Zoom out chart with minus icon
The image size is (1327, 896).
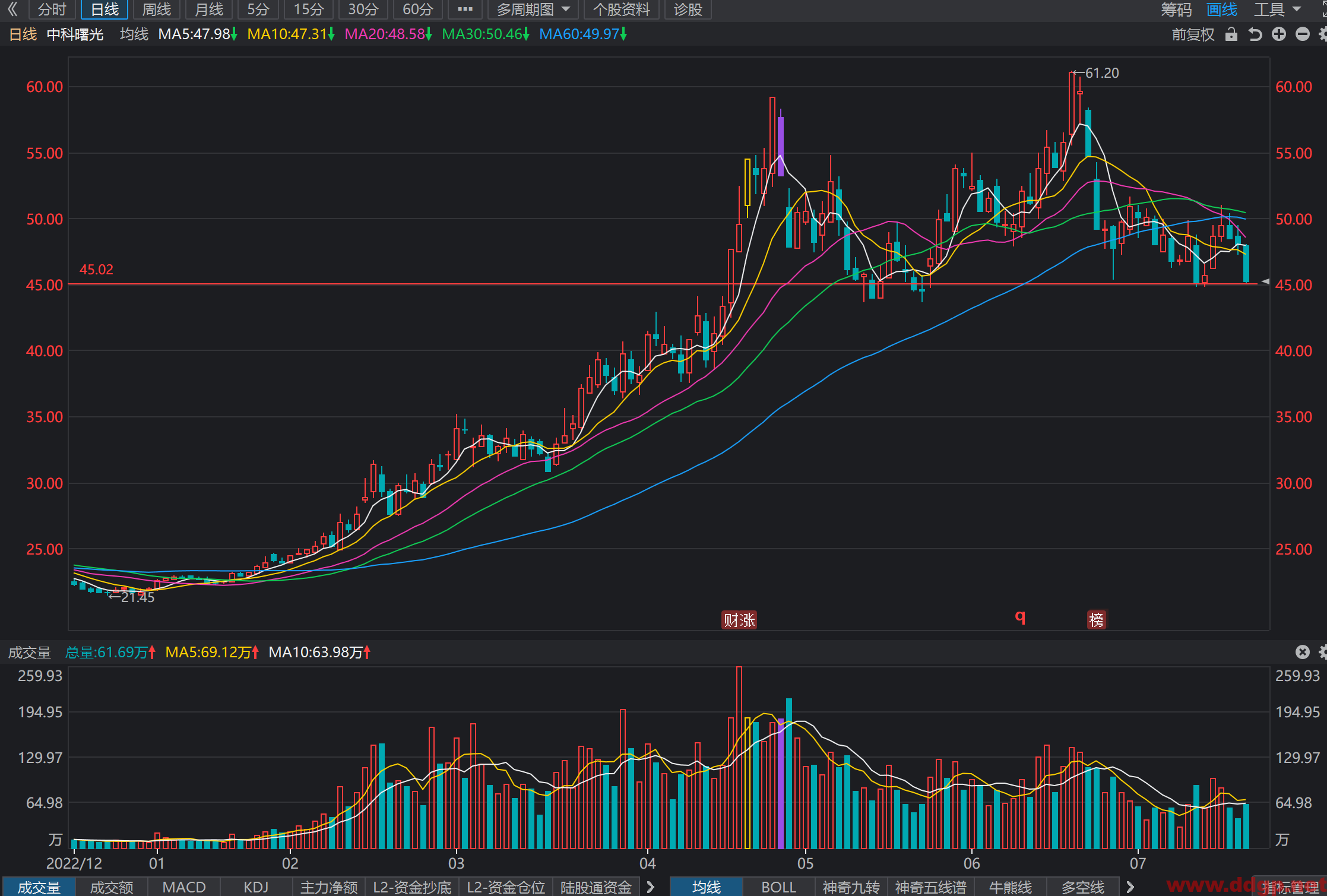[x=1303, y=34]
